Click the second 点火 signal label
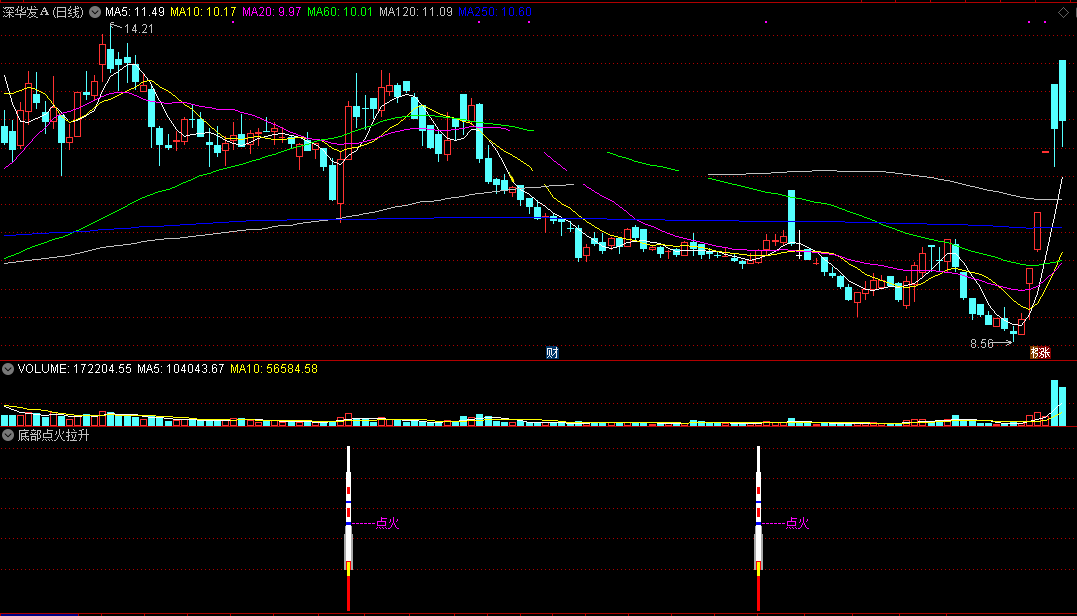 (x=797, y=523)
